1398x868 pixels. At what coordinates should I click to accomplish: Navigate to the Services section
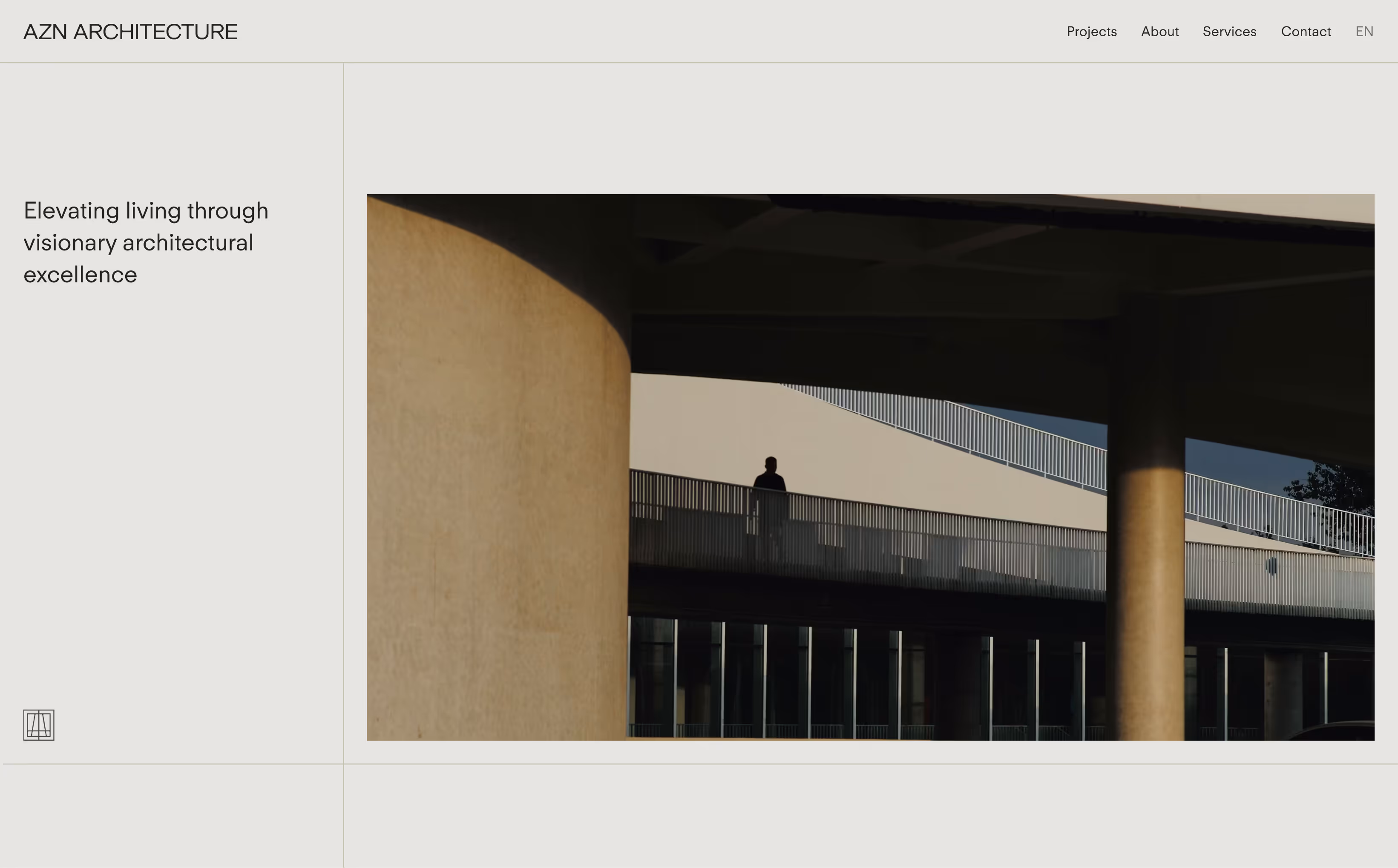tap(1229, 32)
